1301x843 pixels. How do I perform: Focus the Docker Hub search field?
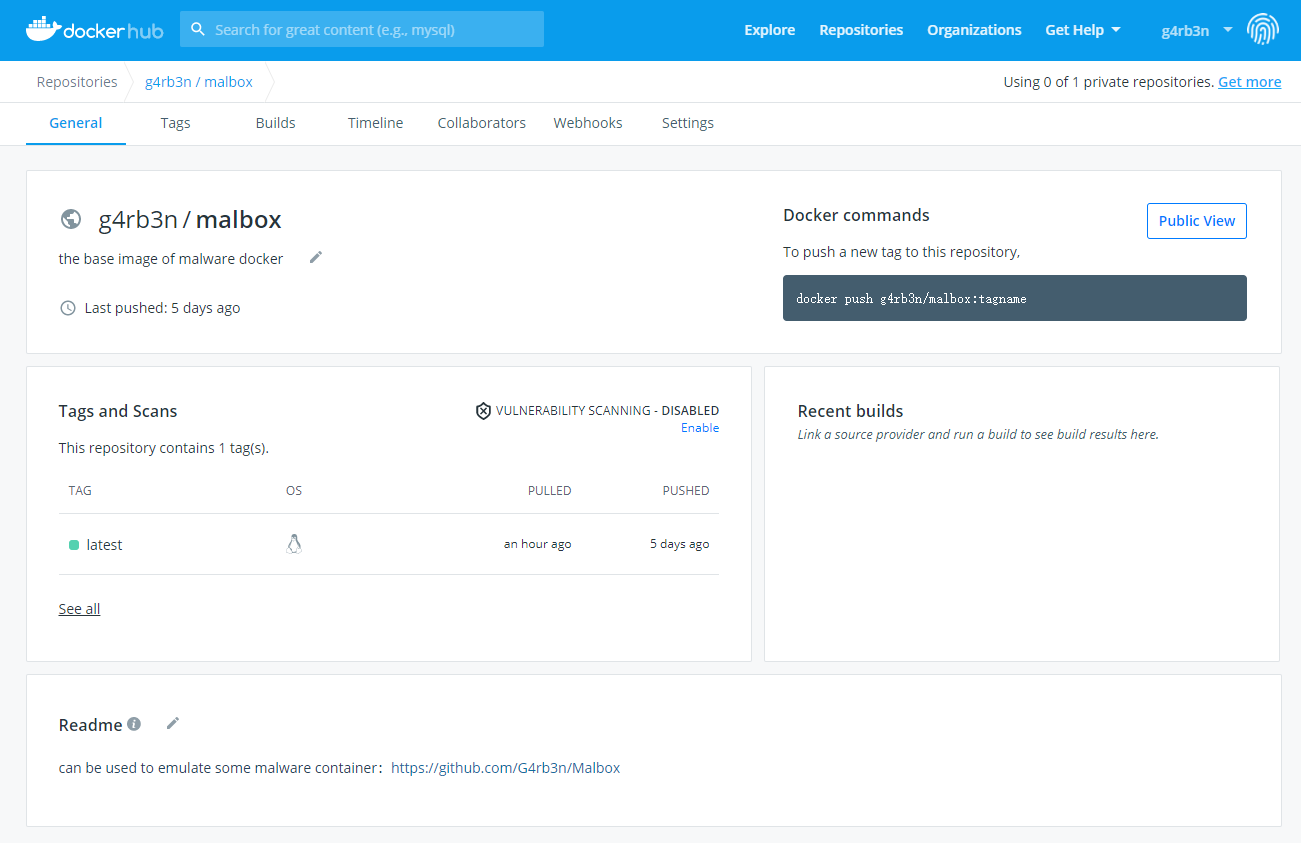[x=362, y=30]
